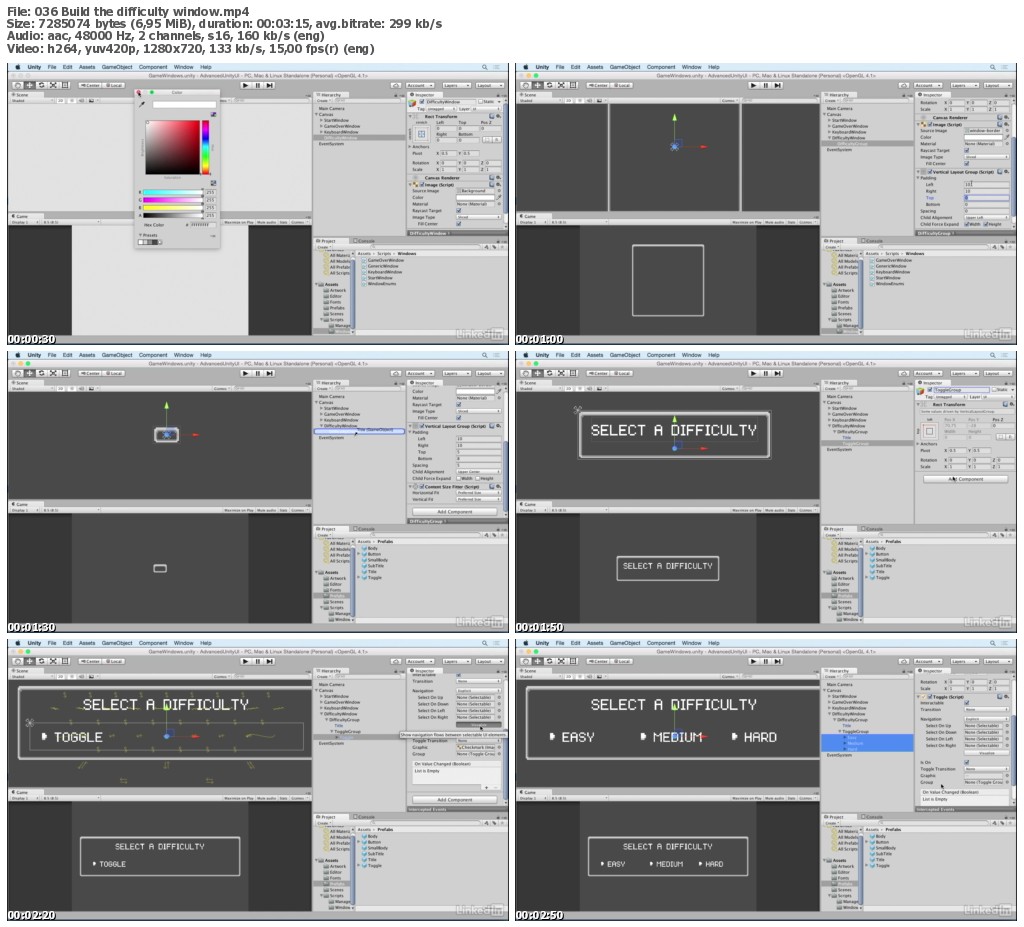The width and height of the screenshot is (1024, 927).
Task: Select the Game tab in the 00:01:00 frame
Action: [528, 216]
